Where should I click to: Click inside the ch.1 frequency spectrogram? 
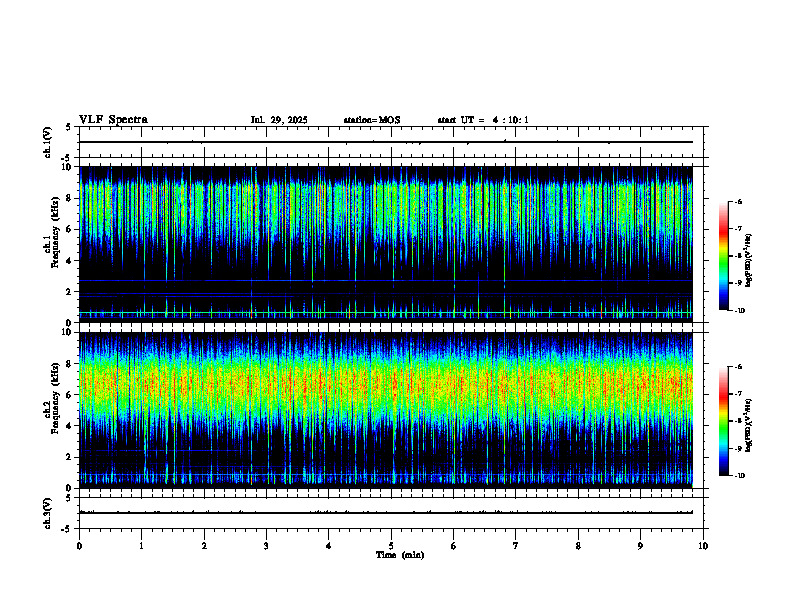386,244
